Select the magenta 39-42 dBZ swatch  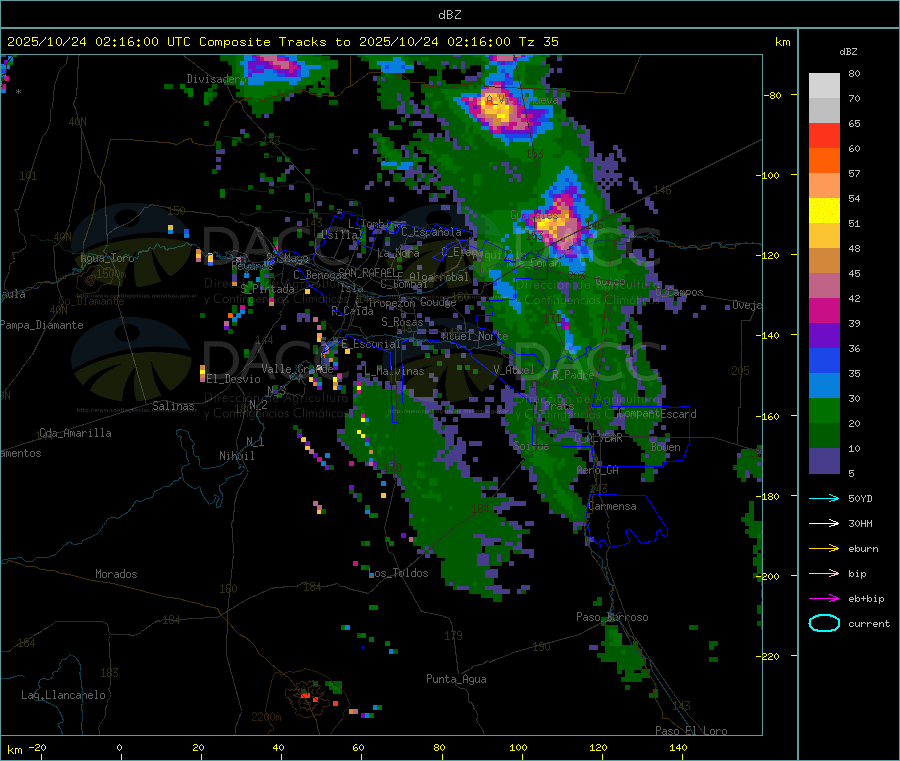824,310
